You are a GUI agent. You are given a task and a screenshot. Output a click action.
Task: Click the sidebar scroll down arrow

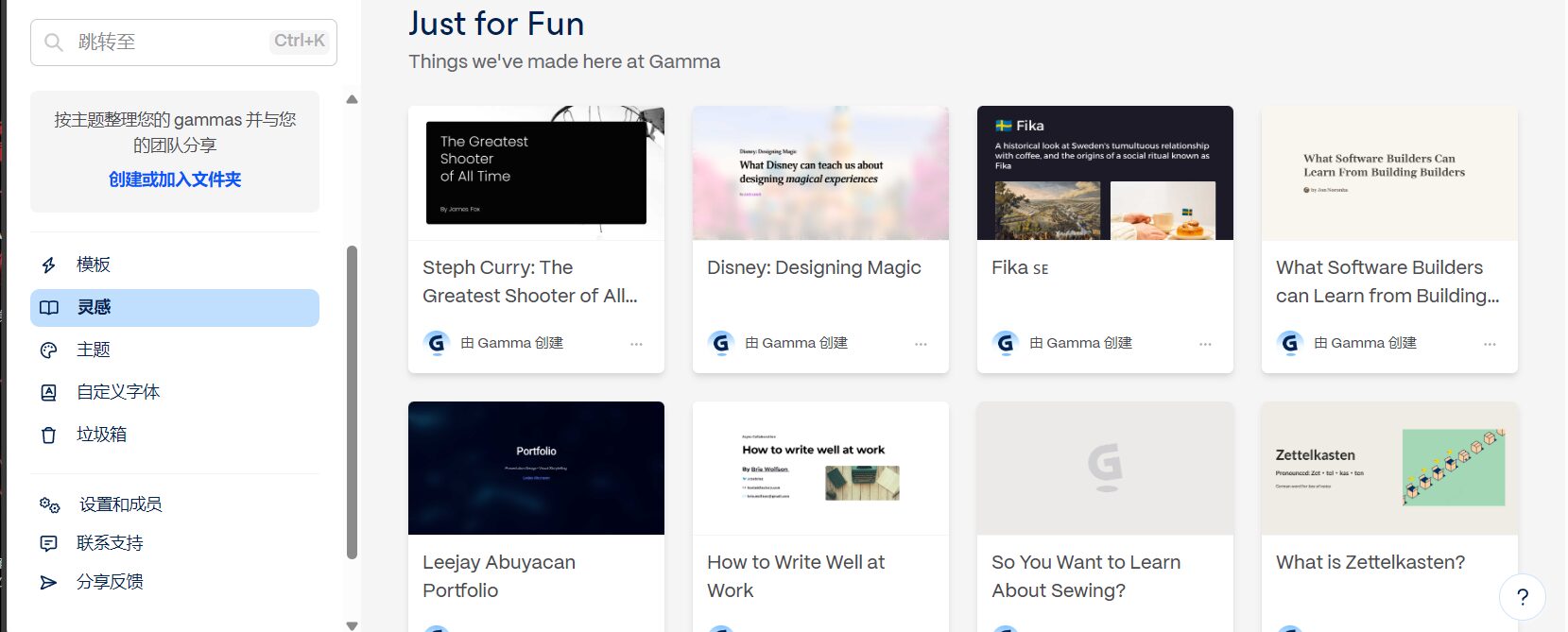tap(353, 625)
